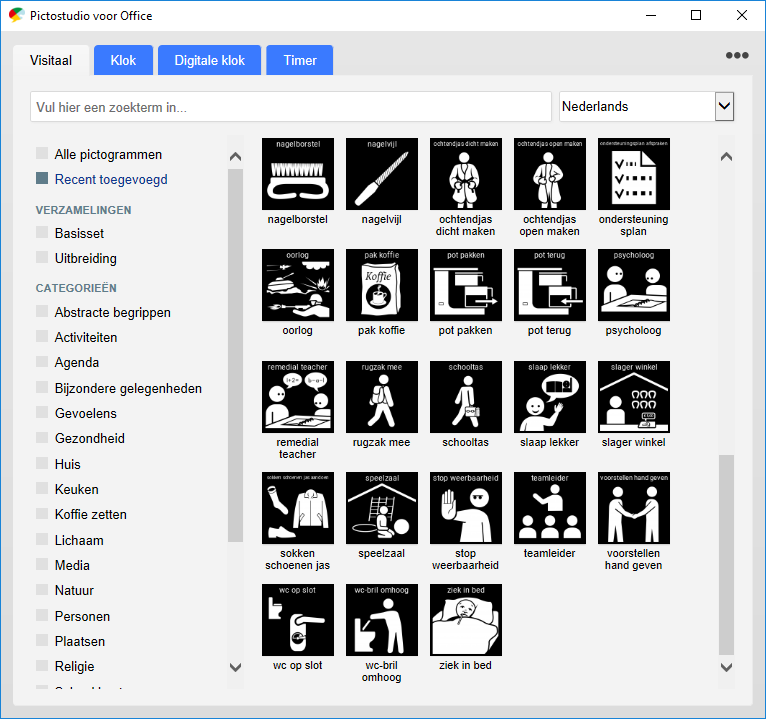
Task: Tick the Uitbreiding collection checkbox
Action: [42, 257]
